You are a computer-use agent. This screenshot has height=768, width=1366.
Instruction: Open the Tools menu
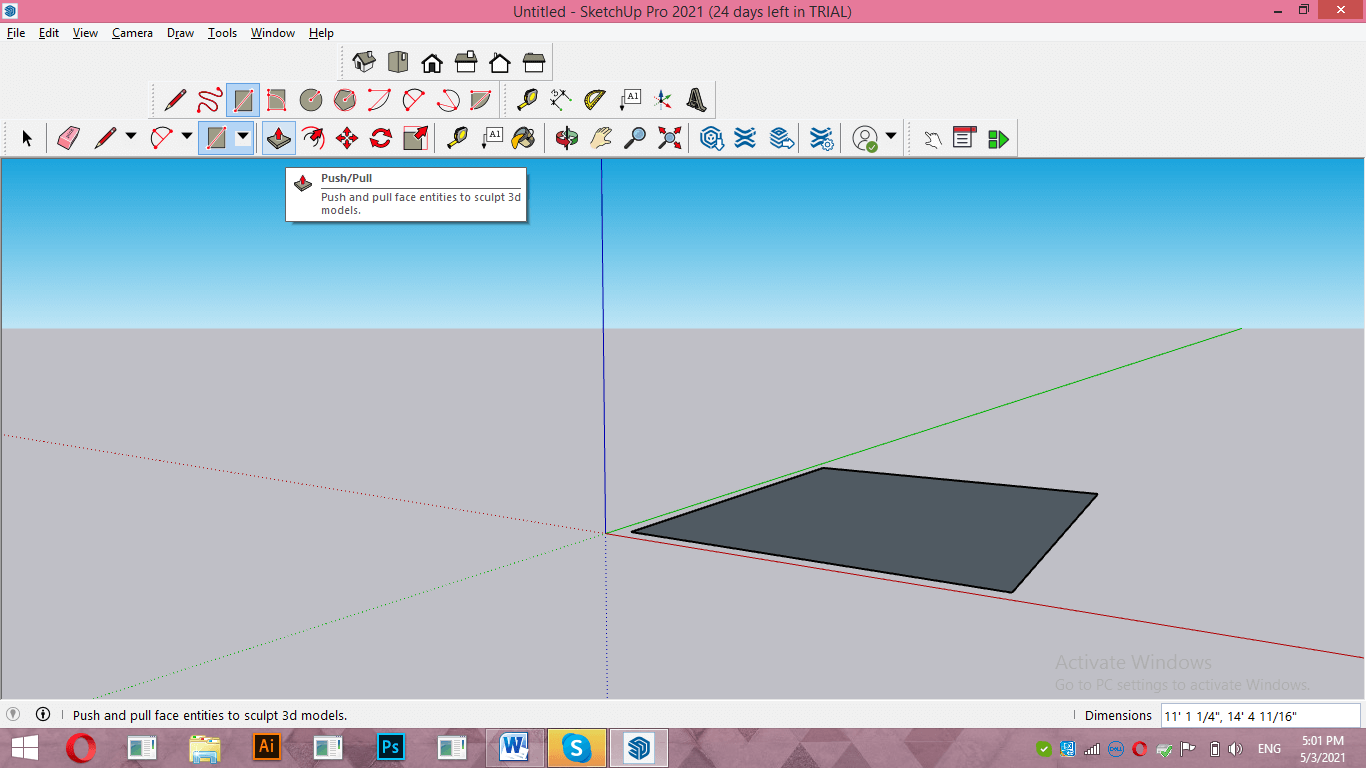pos(222,33)
